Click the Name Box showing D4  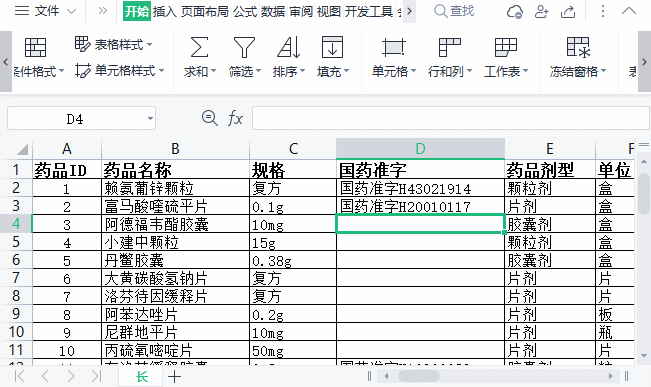pos(75,119)
